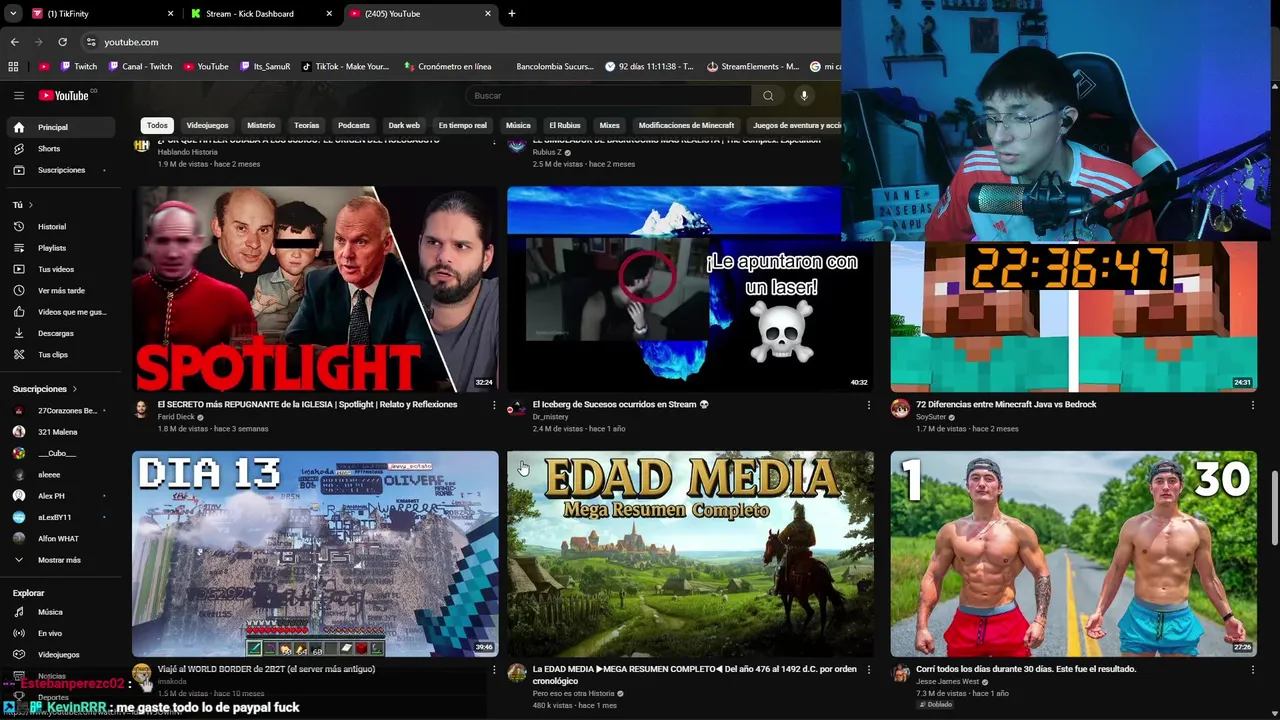This screenshot has height=720, width=1280.
Task: Open 321 Malena subscription channel
Action: (63, 432)
